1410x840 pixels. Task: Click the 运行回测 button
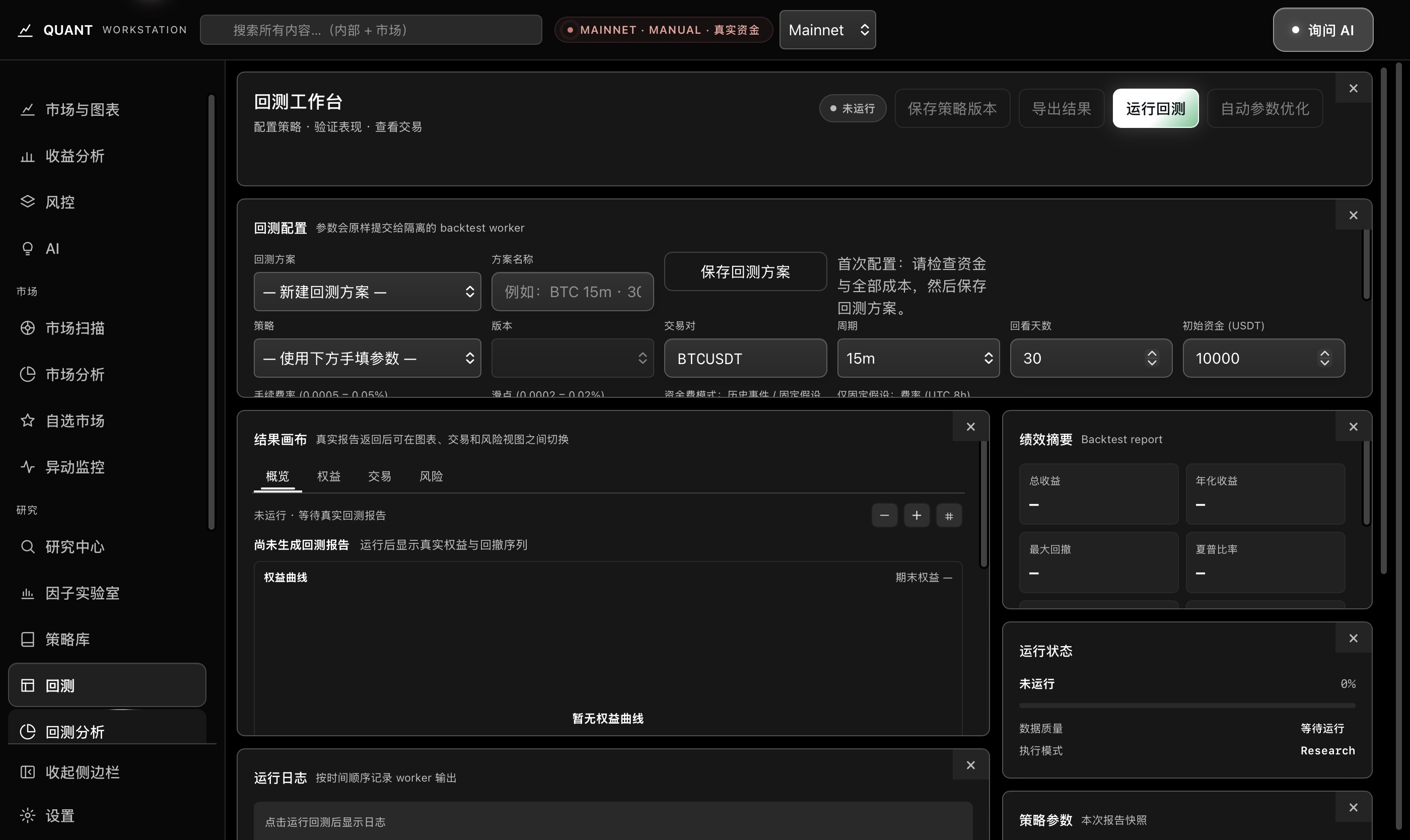coord(1155,108)
